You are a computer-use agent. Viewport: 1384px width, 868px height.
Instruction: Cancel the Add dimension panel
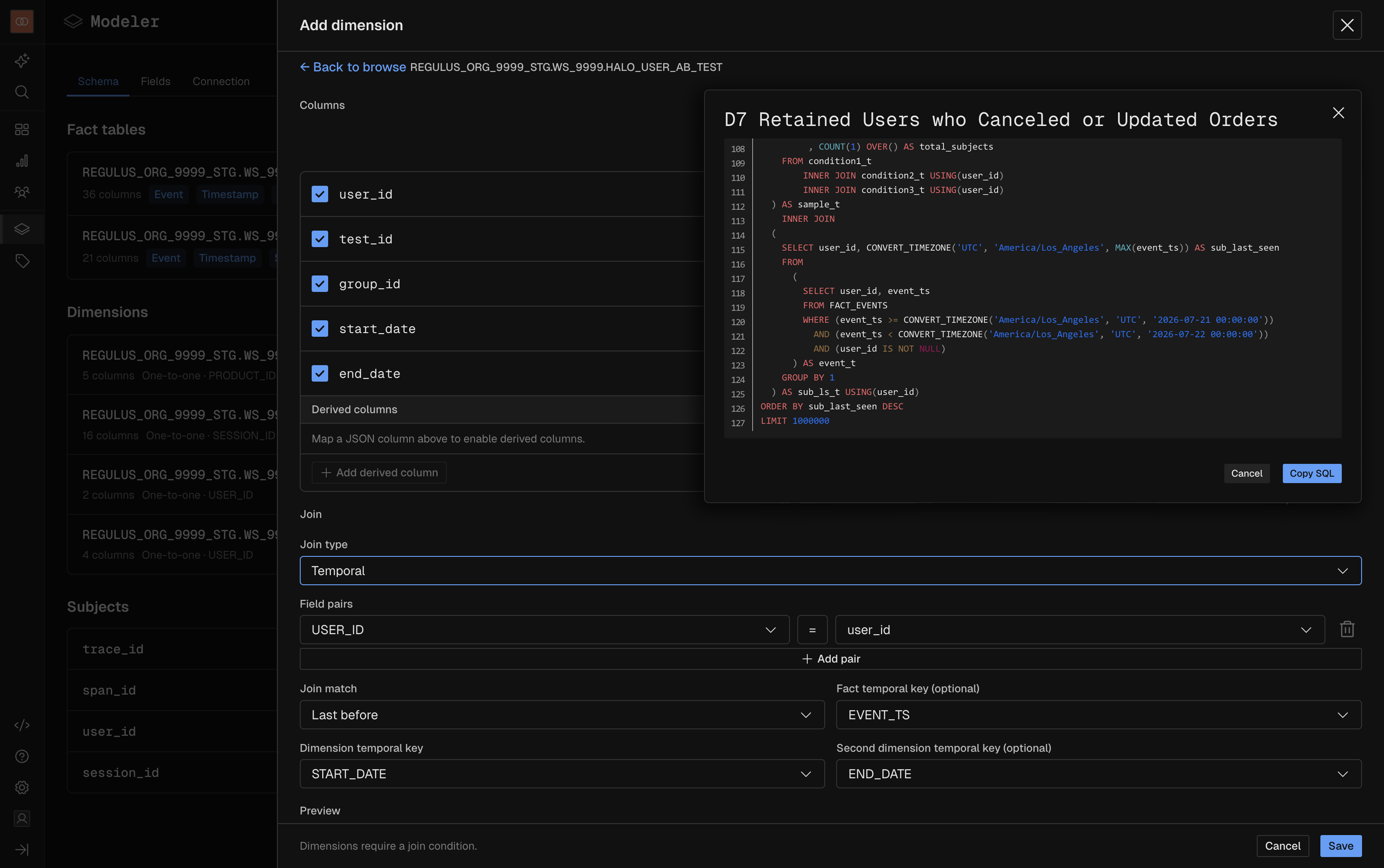coord(1282,846)
